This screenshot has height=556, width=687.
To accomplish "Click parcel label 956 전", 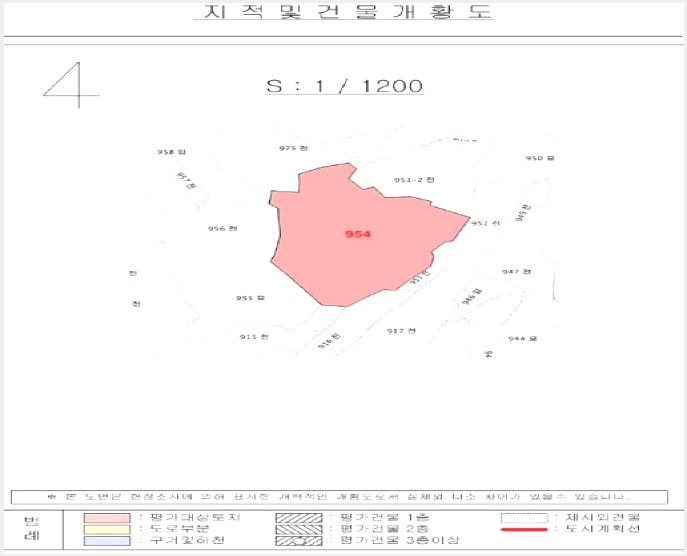I will point(223,228).
